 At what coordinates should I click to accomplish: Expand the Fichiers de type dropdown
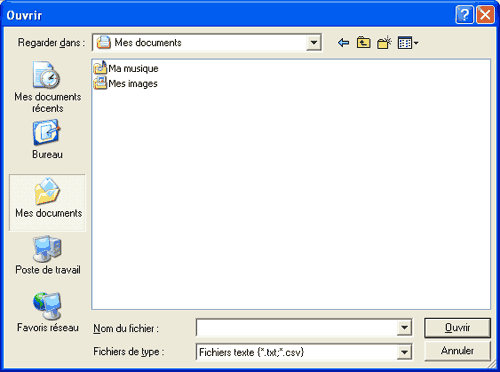coord(404,352)
